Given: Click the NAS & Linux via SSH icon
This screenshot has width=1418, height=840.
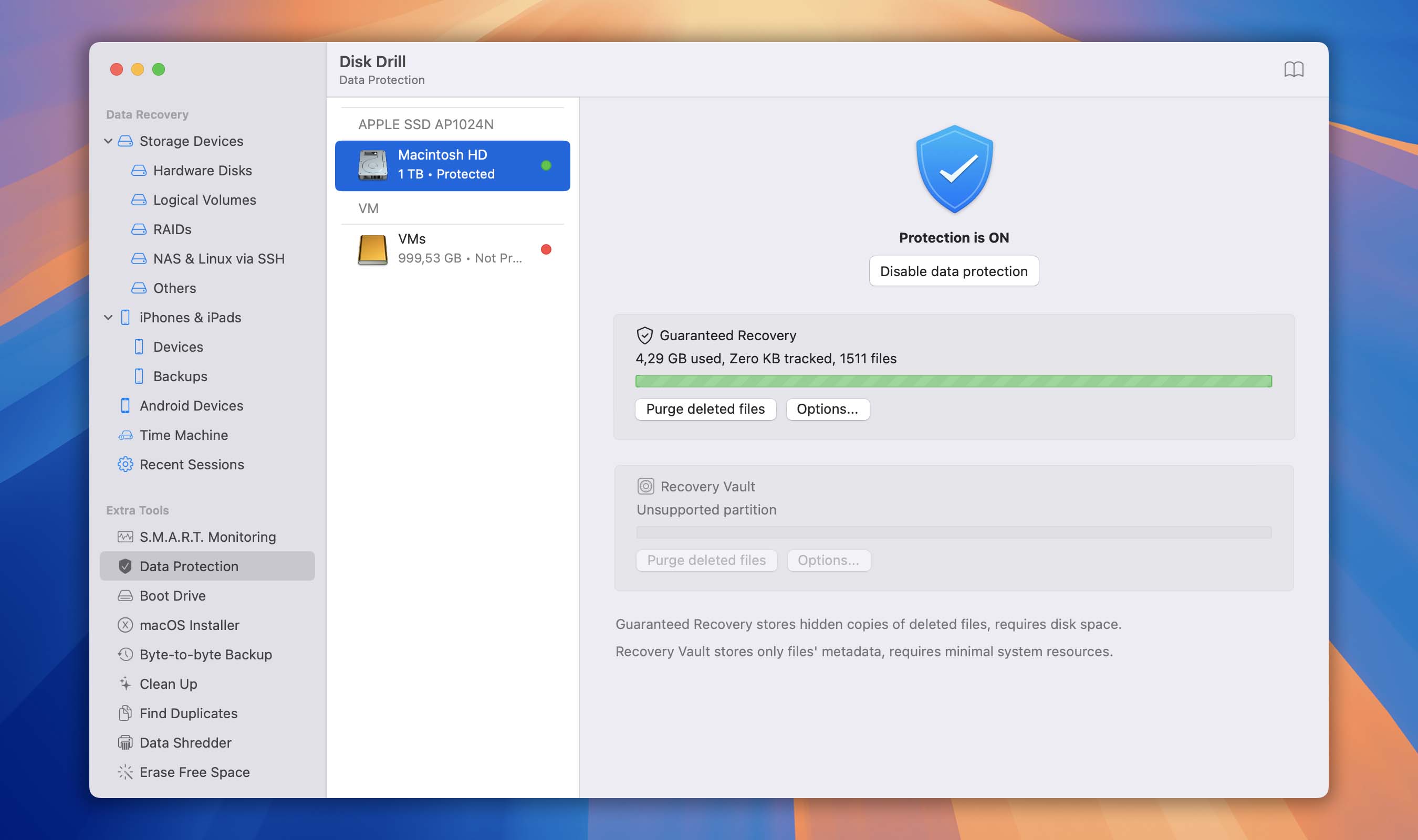Looking at the screenshot, I should point(139,259).
